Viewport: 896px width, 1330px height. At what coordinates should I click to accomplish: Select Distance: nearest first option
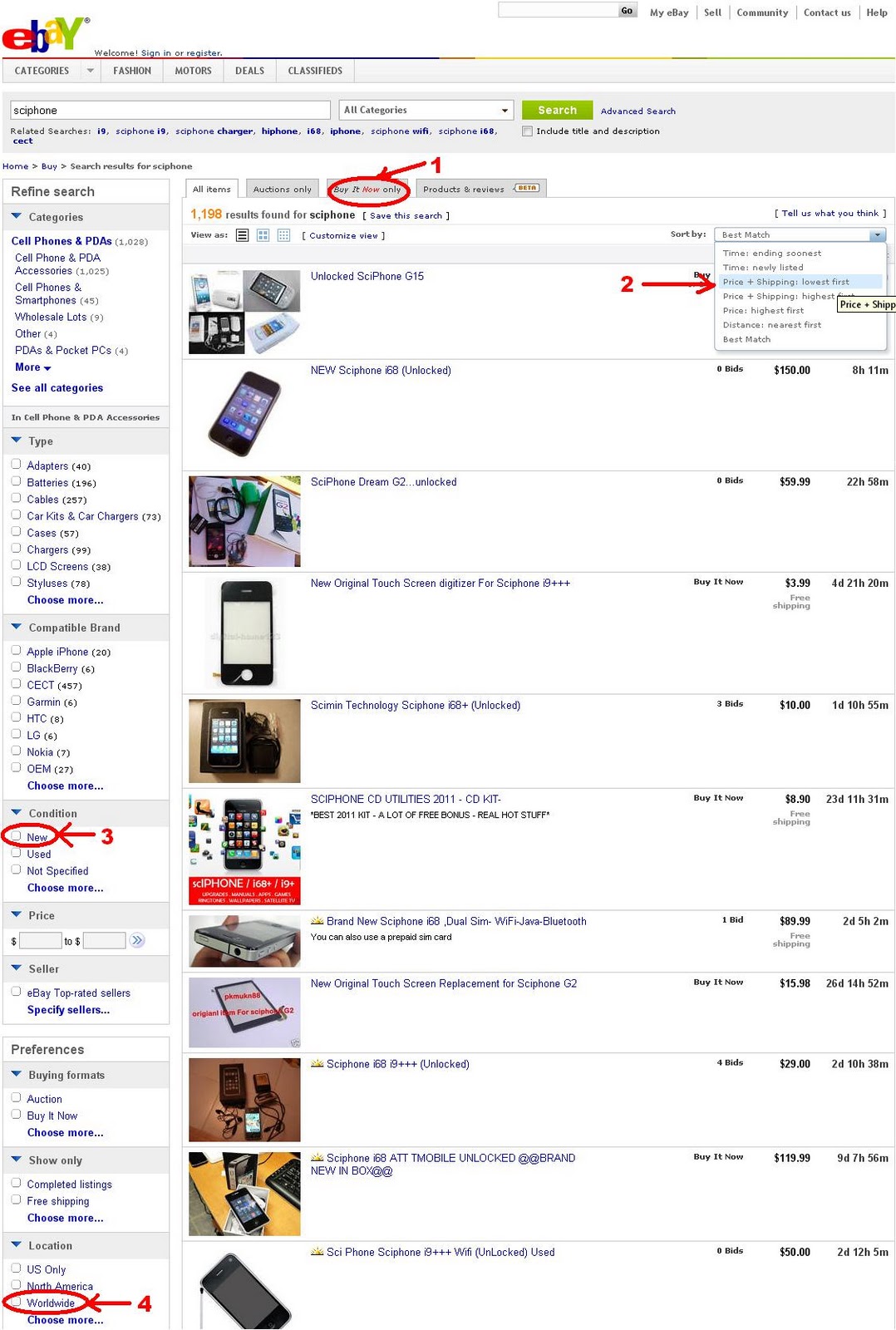click(771, 325)
